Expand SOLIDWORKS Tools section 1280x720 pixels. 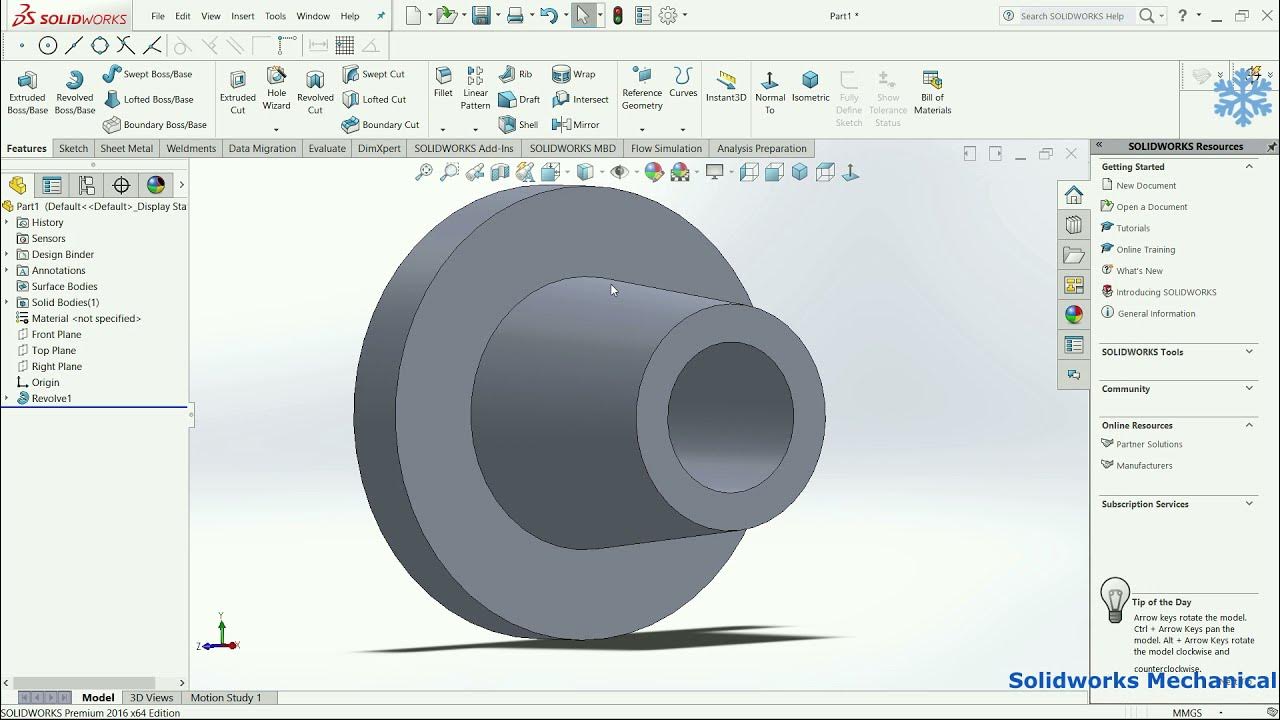click(x=1249, y=352)
